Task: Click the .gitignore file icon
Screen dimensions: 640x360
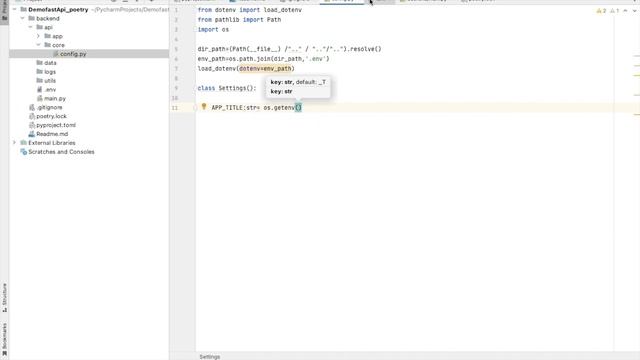Action: coord(32,107)
